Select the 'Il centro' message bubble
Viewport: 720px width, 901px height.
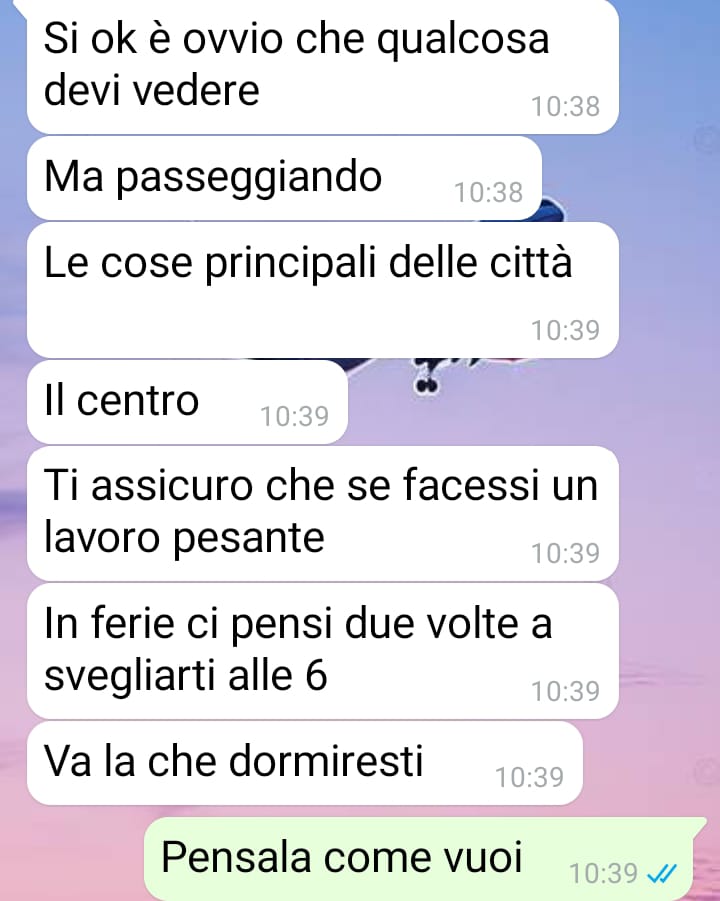pos(187,402)
